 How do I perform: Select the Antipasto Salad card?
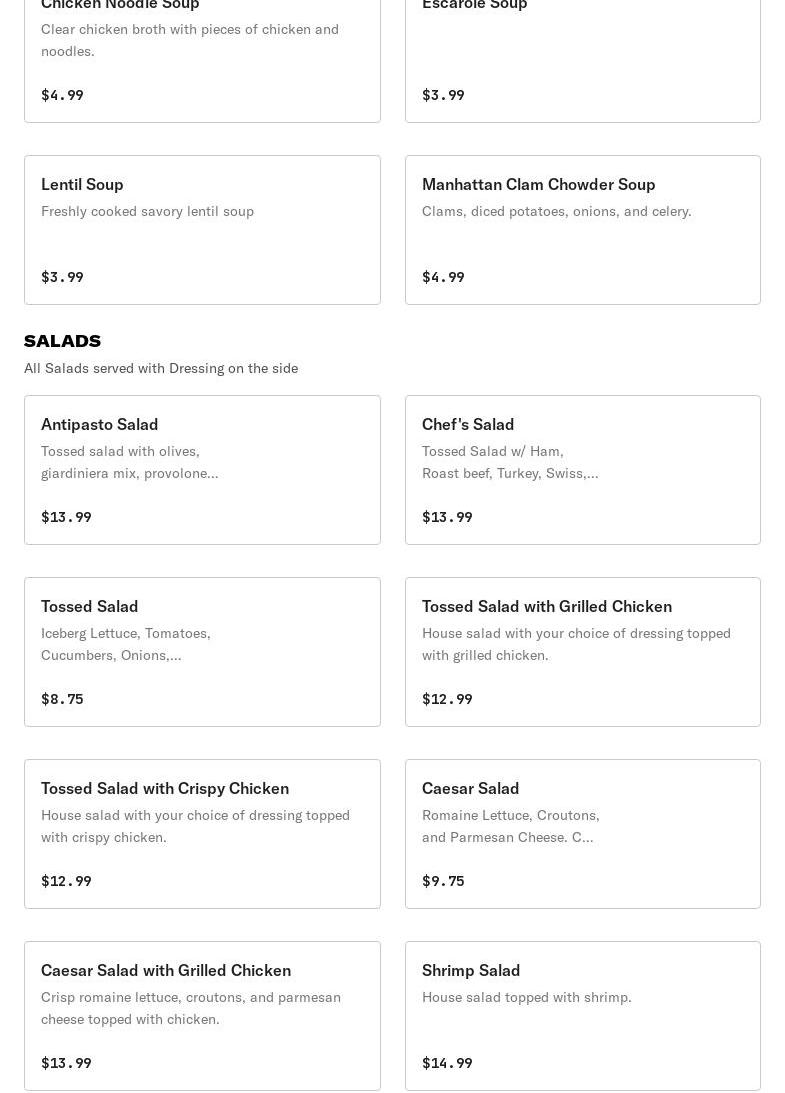tap(202, 470)
